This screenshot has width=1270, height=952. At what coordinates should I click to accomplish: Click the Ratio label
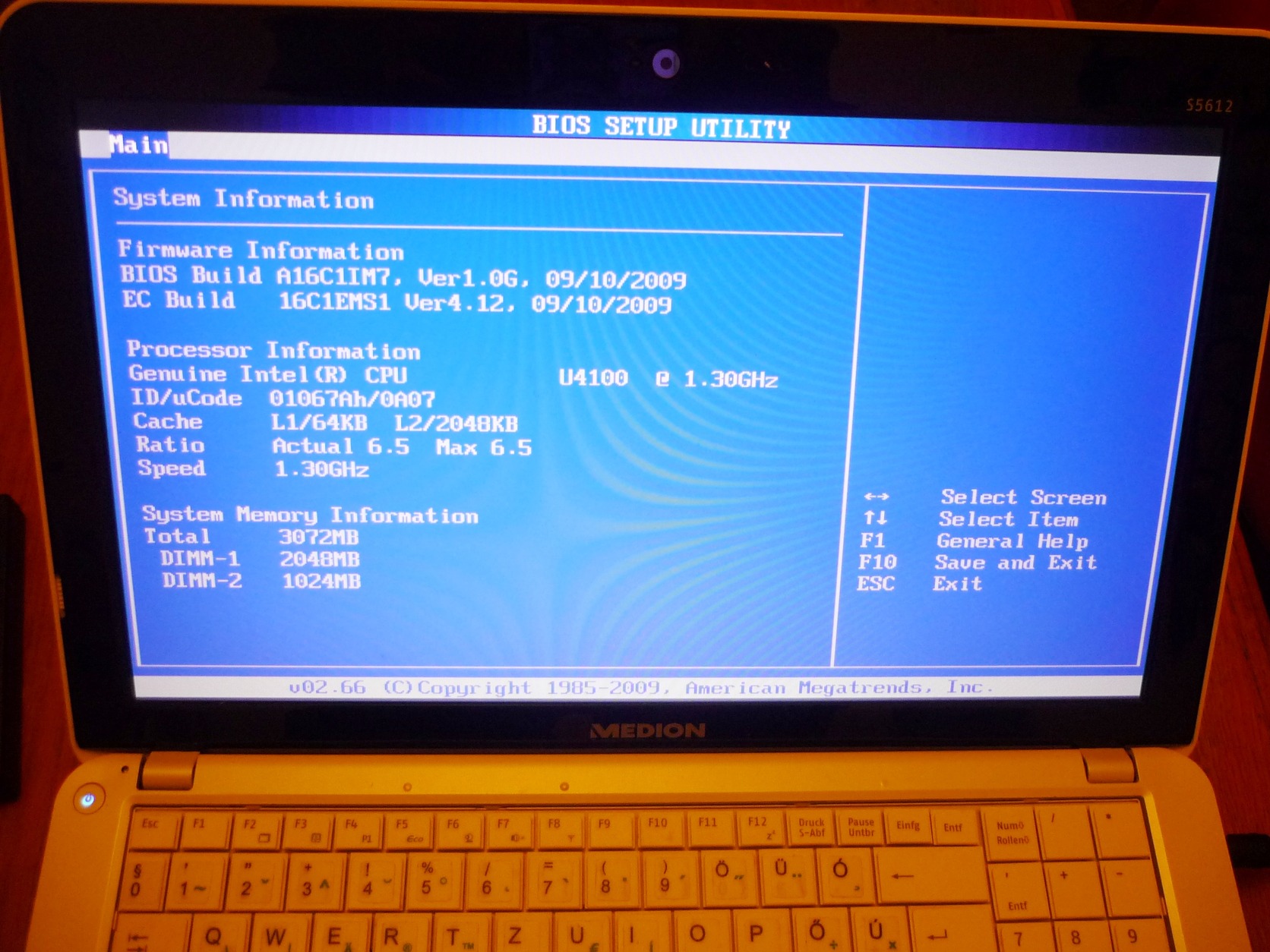click(x=170, y=444)
